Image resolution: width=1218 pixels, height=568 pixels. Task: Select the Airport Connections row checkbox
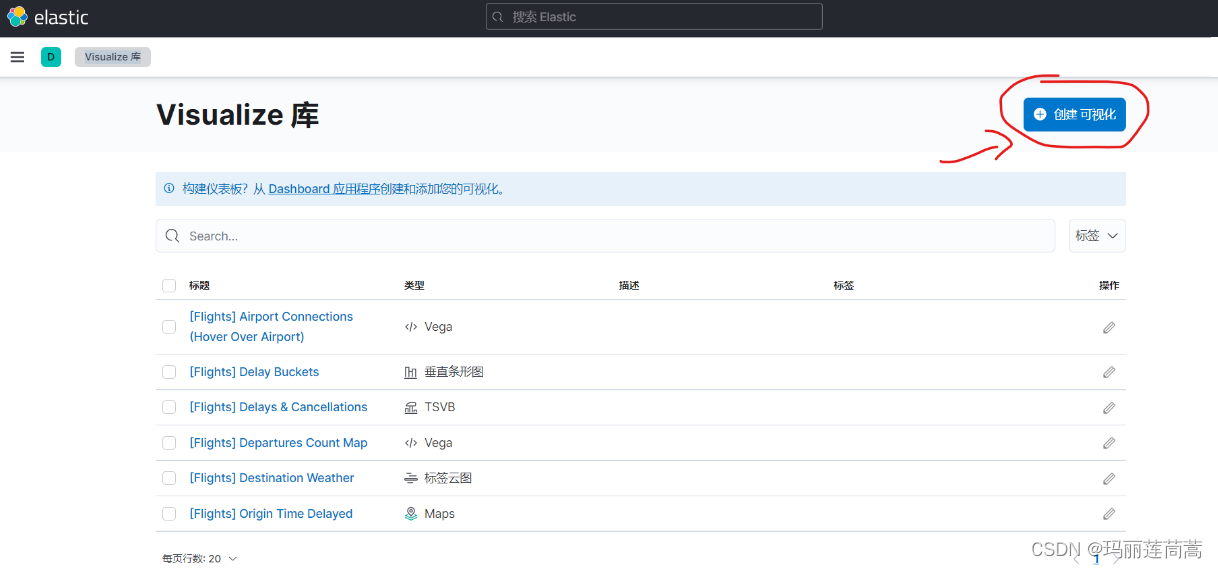click(169, 327)
